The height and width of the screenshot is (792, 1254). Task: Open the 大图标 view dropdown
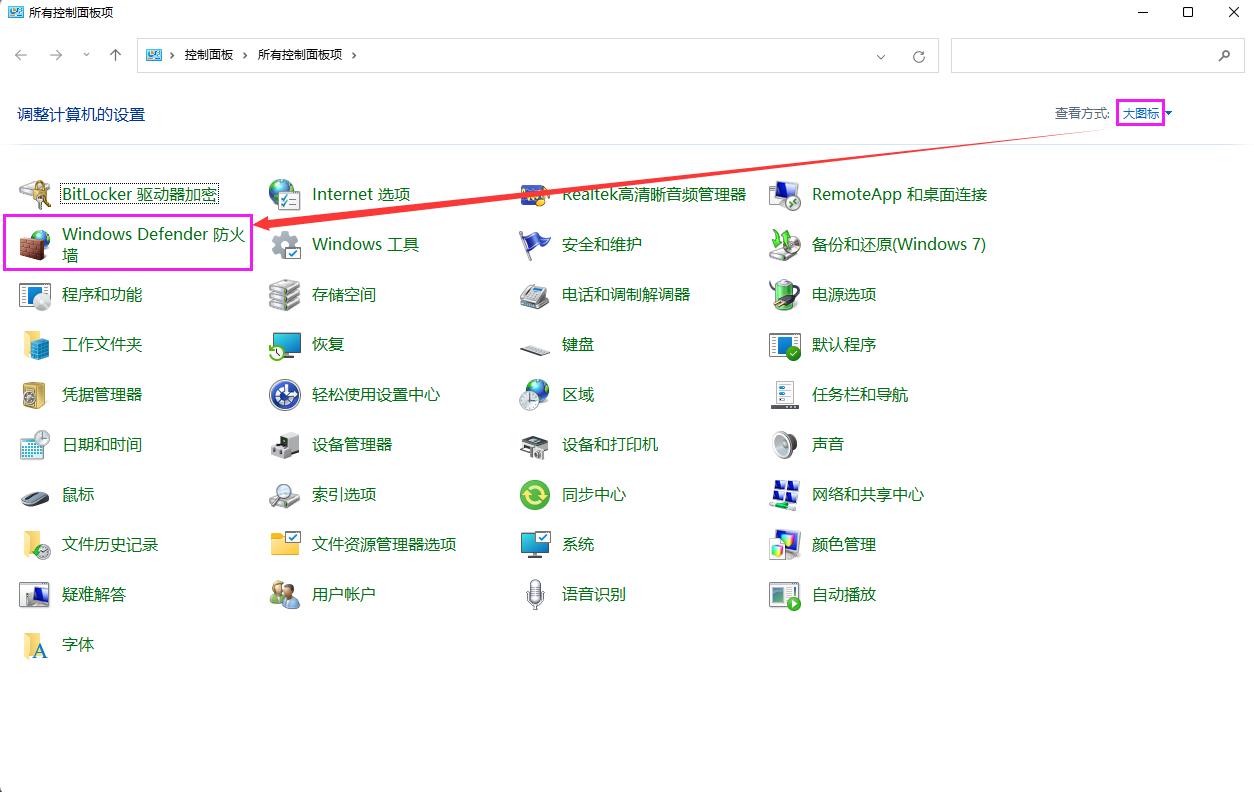pyautogui.click(x=1140, y=113)
